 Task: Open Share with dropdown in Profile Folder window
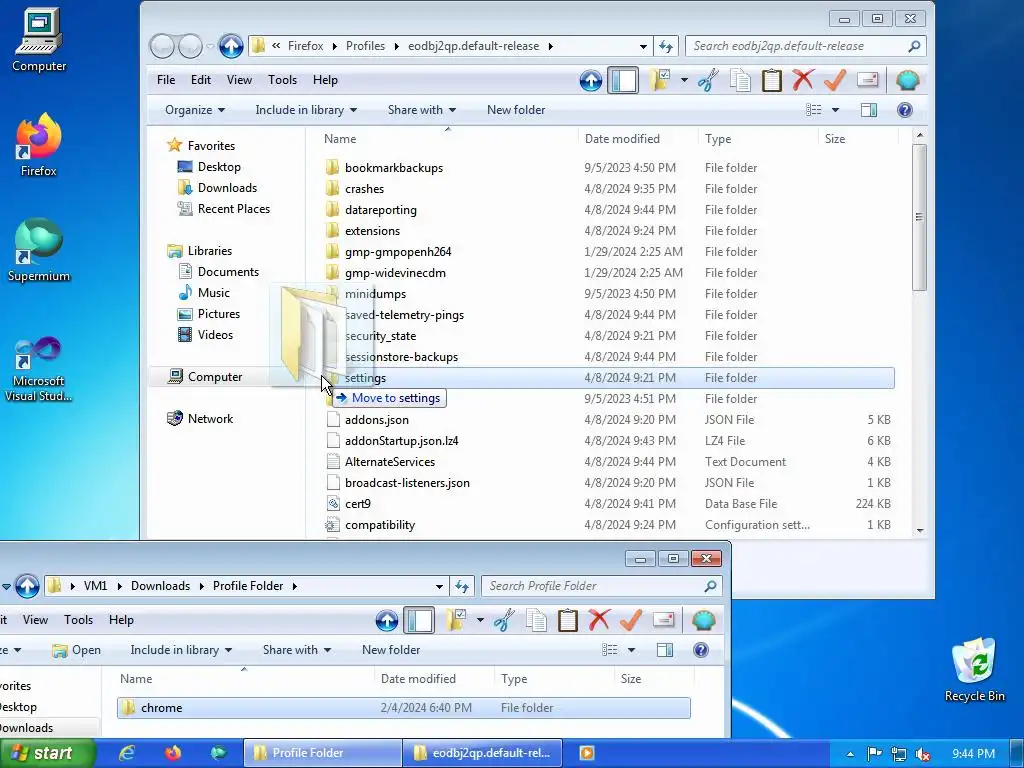[x=296, y=650]
